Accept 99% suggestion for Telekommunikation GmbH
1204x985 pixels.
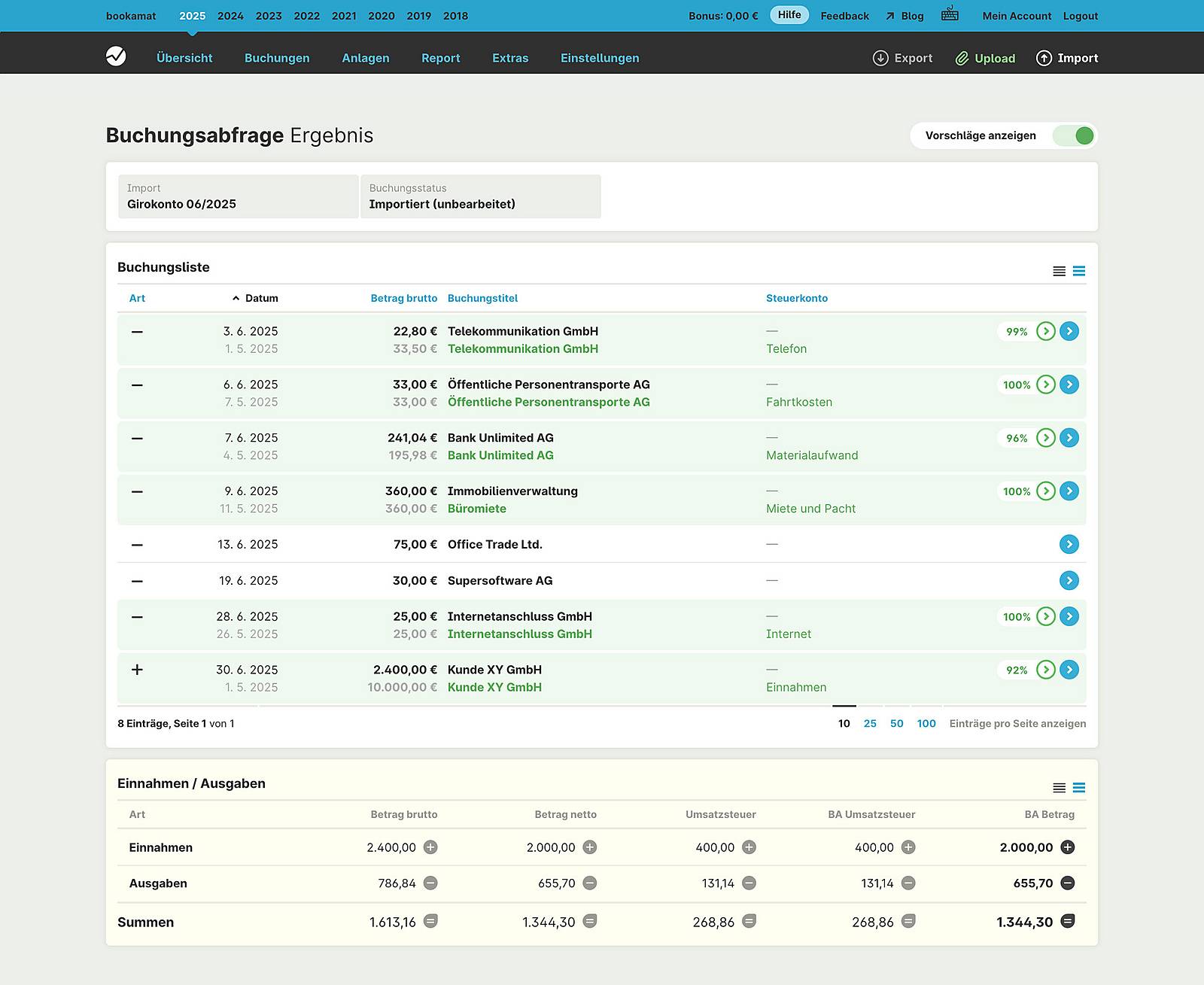1046,331
